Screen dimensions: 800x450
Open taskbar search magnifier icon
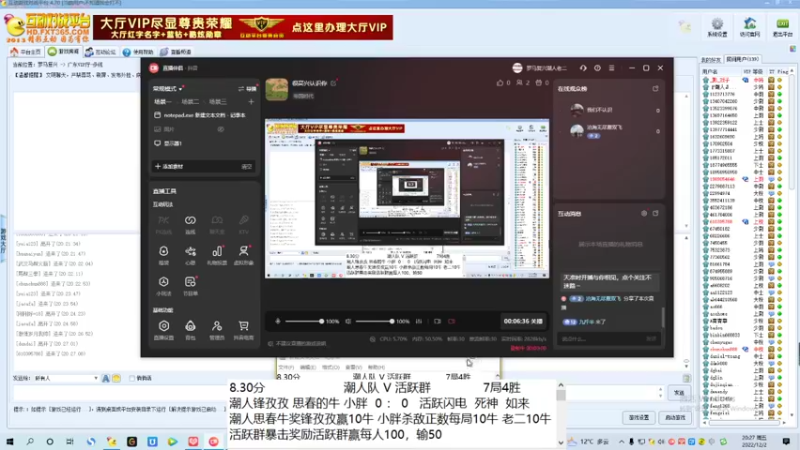30,441
